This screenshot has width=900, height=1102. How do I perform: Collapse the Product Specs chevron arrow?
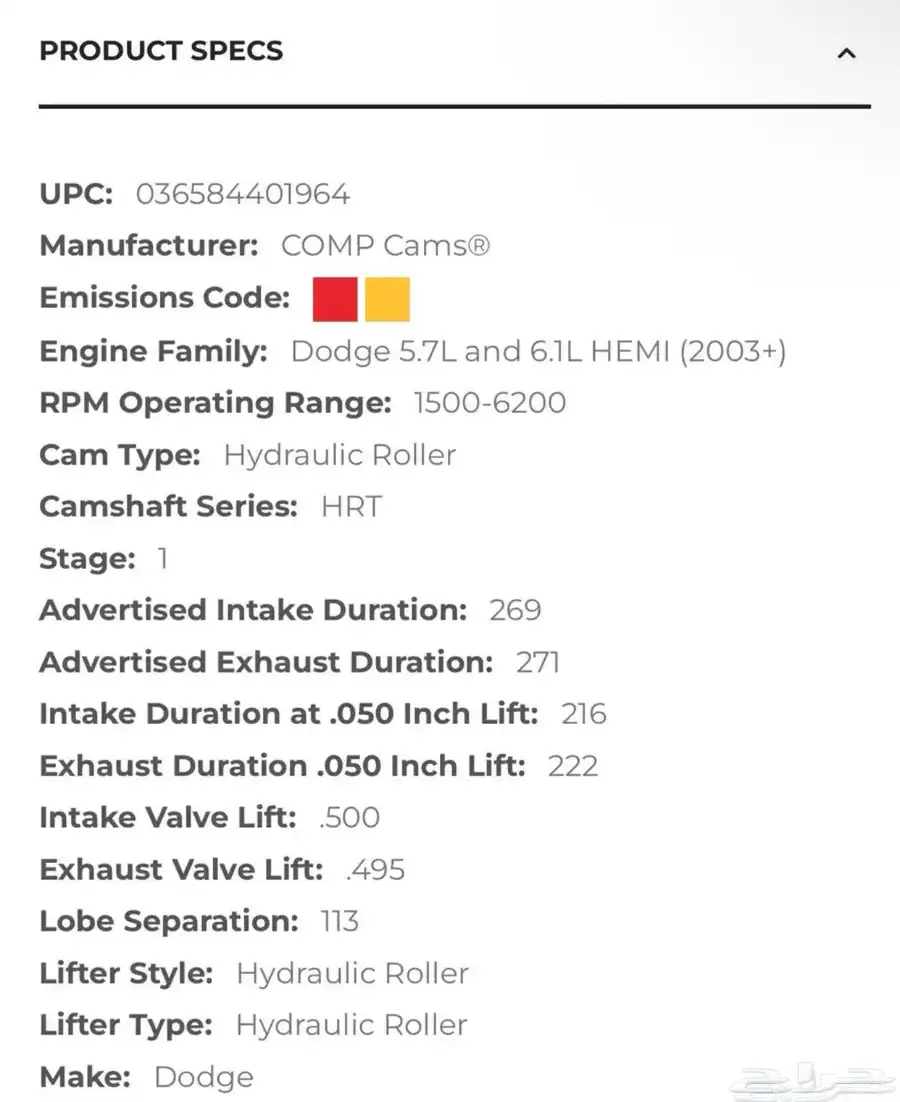pos(847,53)
